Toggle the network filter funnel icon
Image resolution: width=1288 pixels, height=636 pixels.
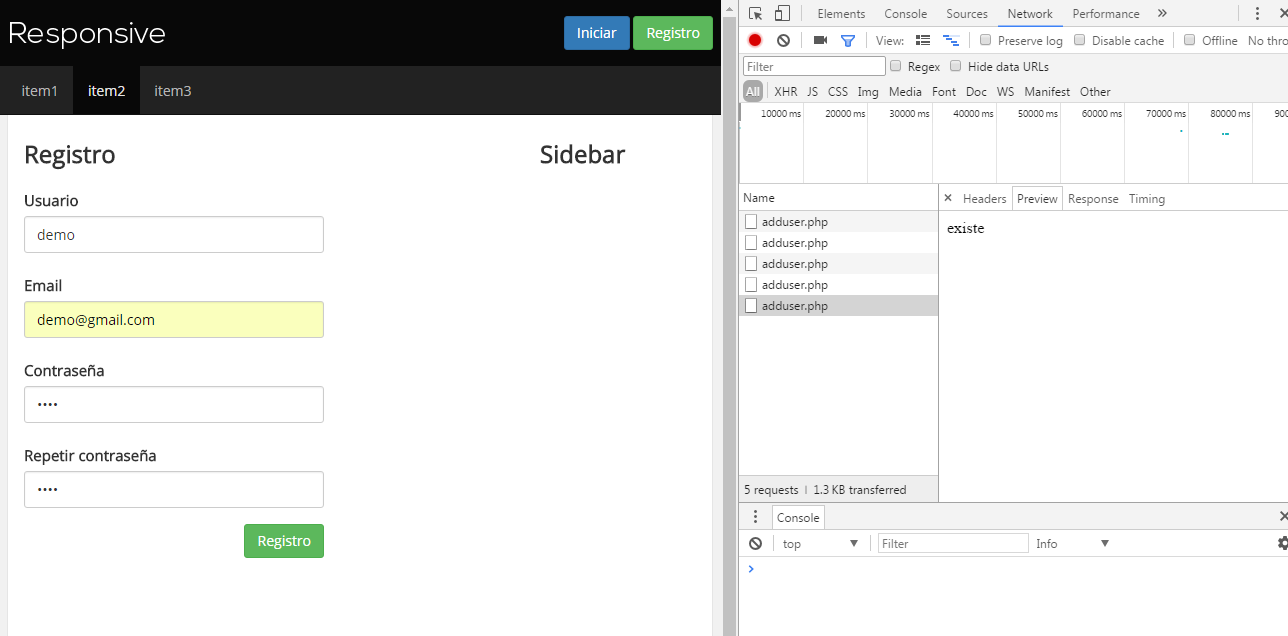click(x=848, y=40)
